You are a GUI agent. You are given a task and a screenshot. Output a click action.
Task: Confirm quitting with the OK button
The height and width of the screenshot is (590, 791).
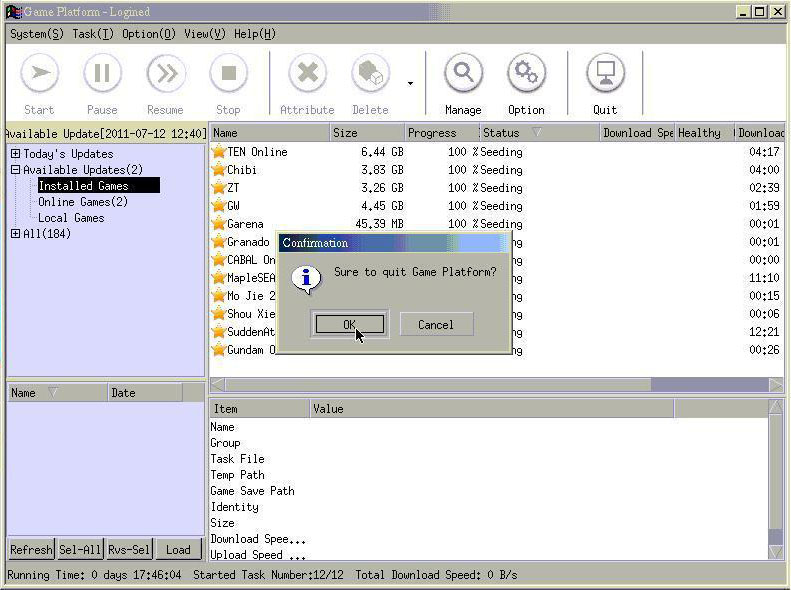click(x=350, y=324)
